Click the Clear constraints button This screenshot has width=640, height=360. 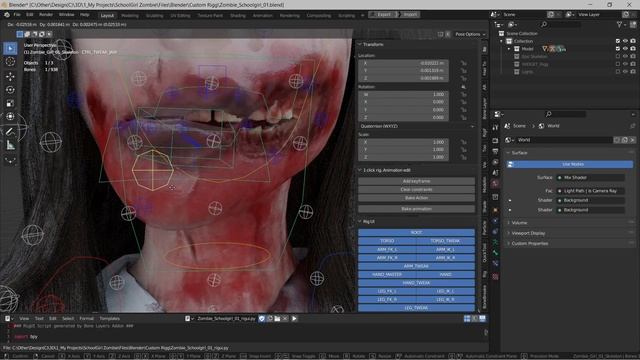pos(416,189)
